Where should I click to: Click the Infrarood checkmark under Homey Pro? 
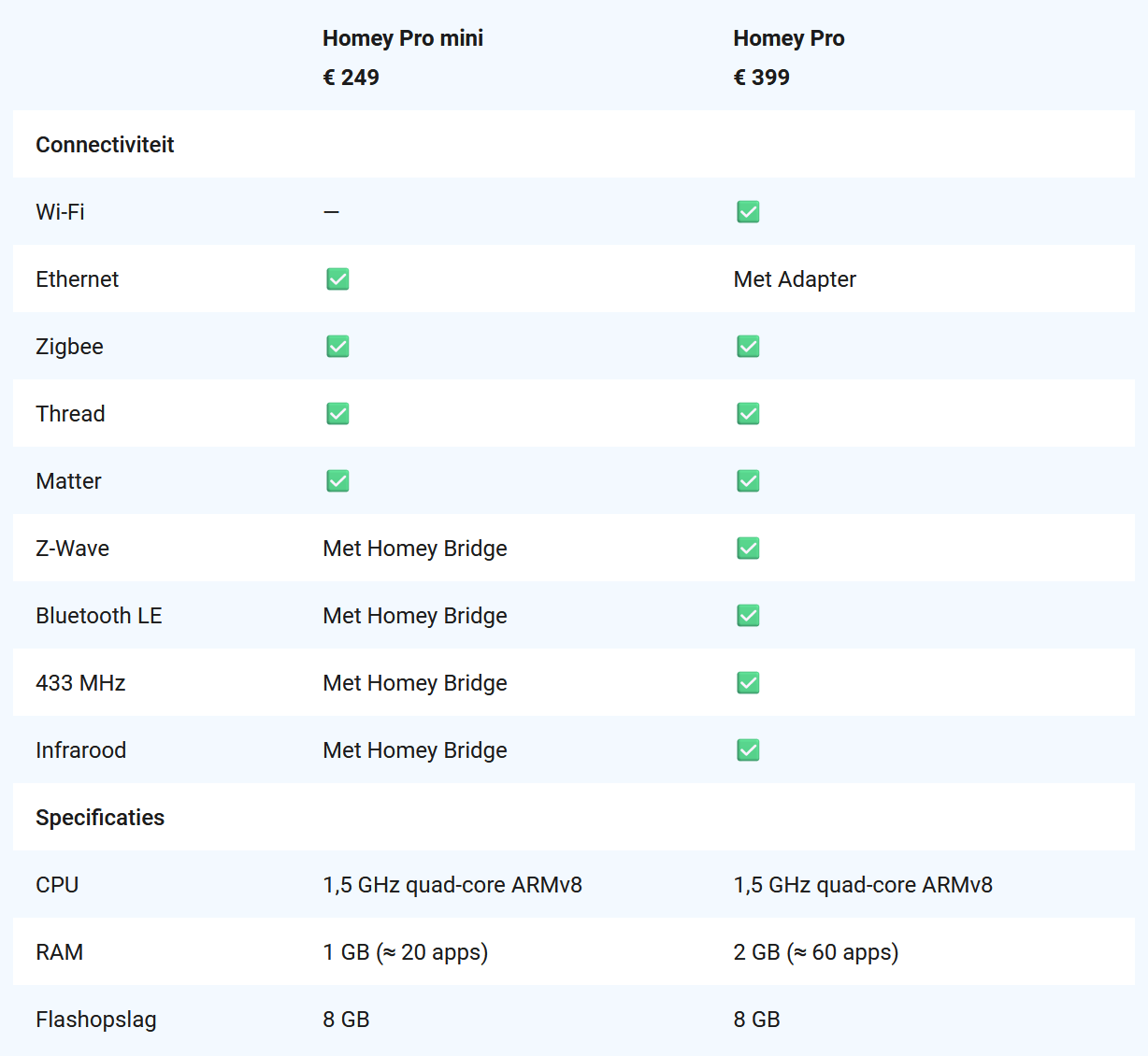[748, 750]
